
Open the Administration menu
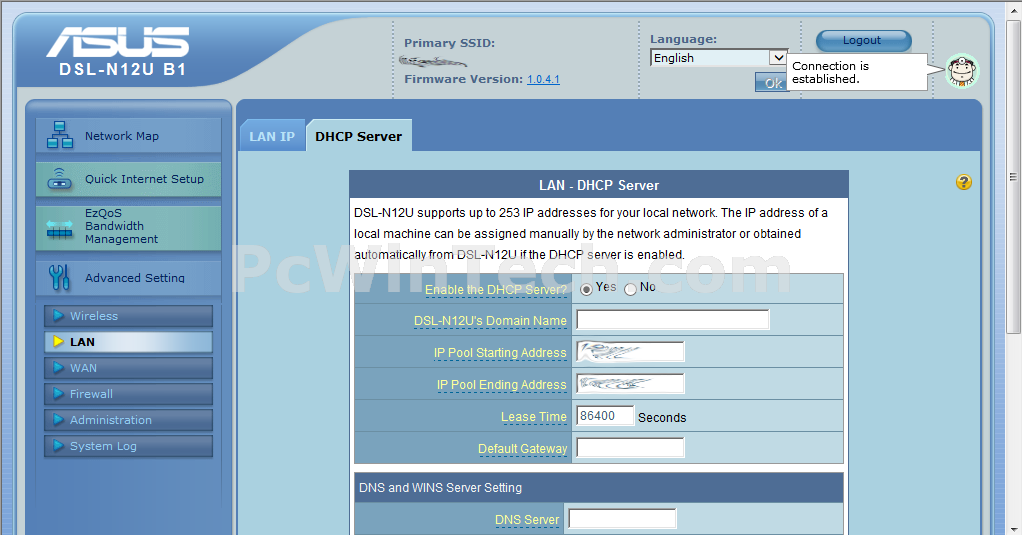click(x=128, y=420)
